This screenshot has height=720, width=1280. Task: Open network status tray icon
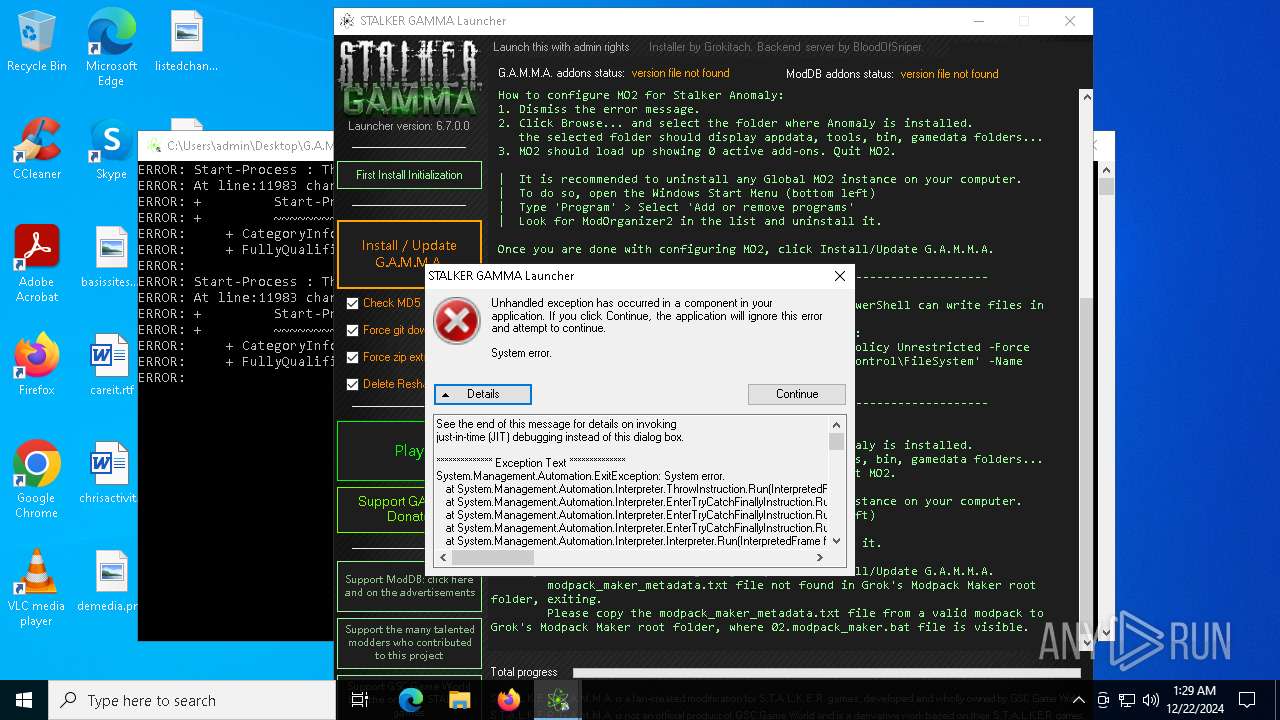(1126, 700)
